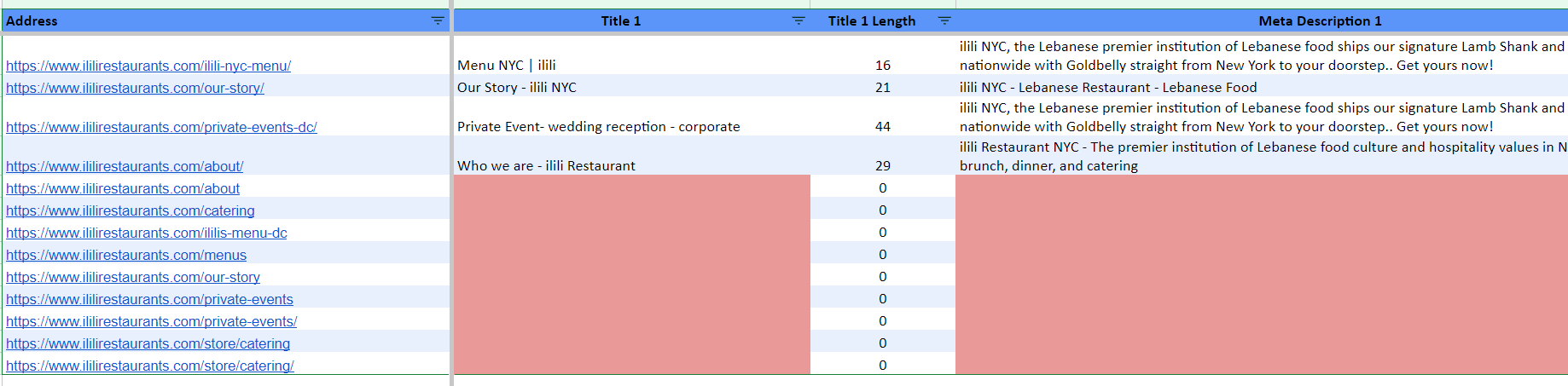Open the ililis-menu-dc link
Screen dimensions: 1568x386
(x=147, y=233)
